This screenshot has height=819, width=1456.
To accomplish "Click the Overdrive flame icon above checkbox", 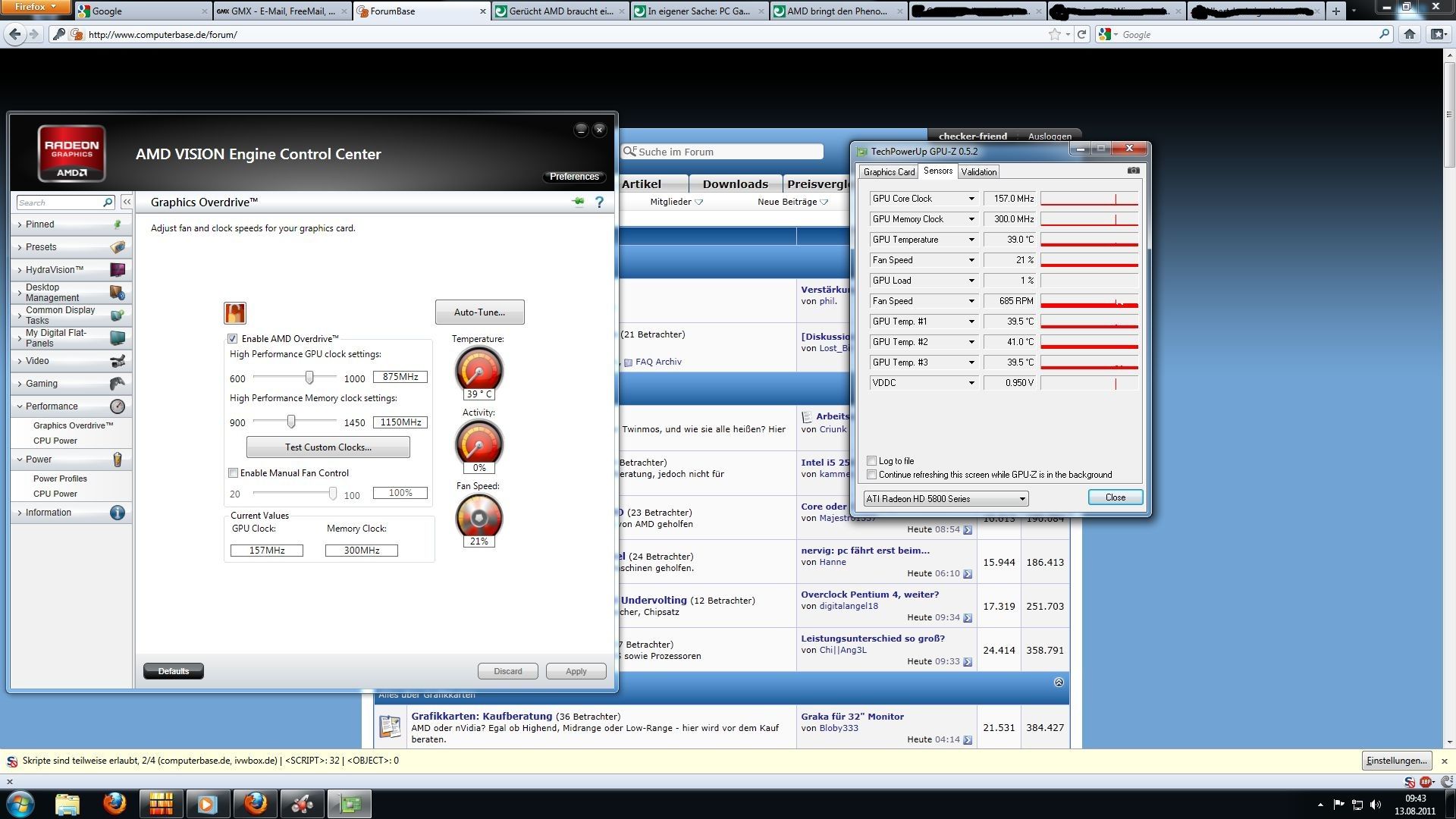I will pos(235,312).
